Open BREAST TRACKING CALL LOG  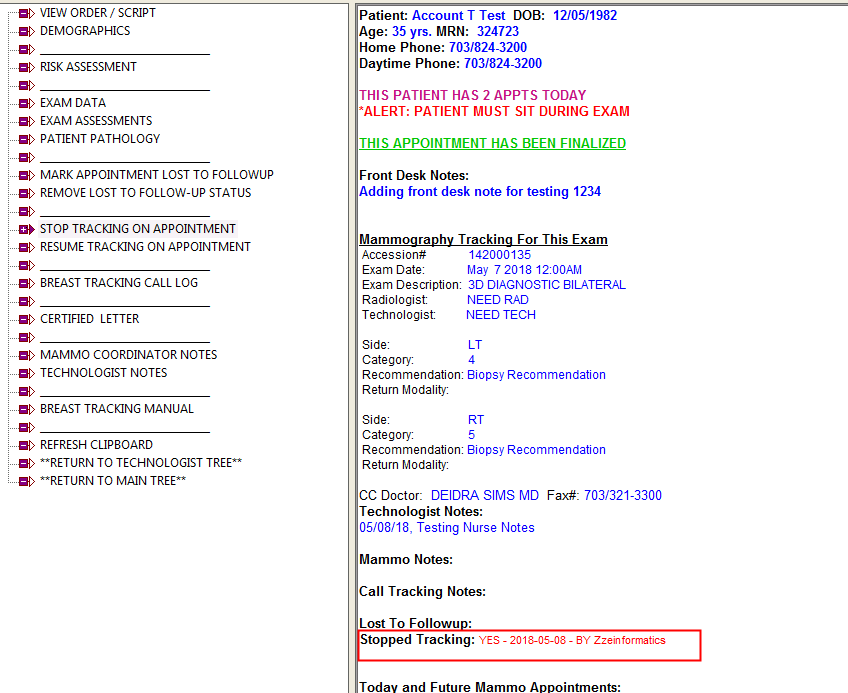(118, 283)
